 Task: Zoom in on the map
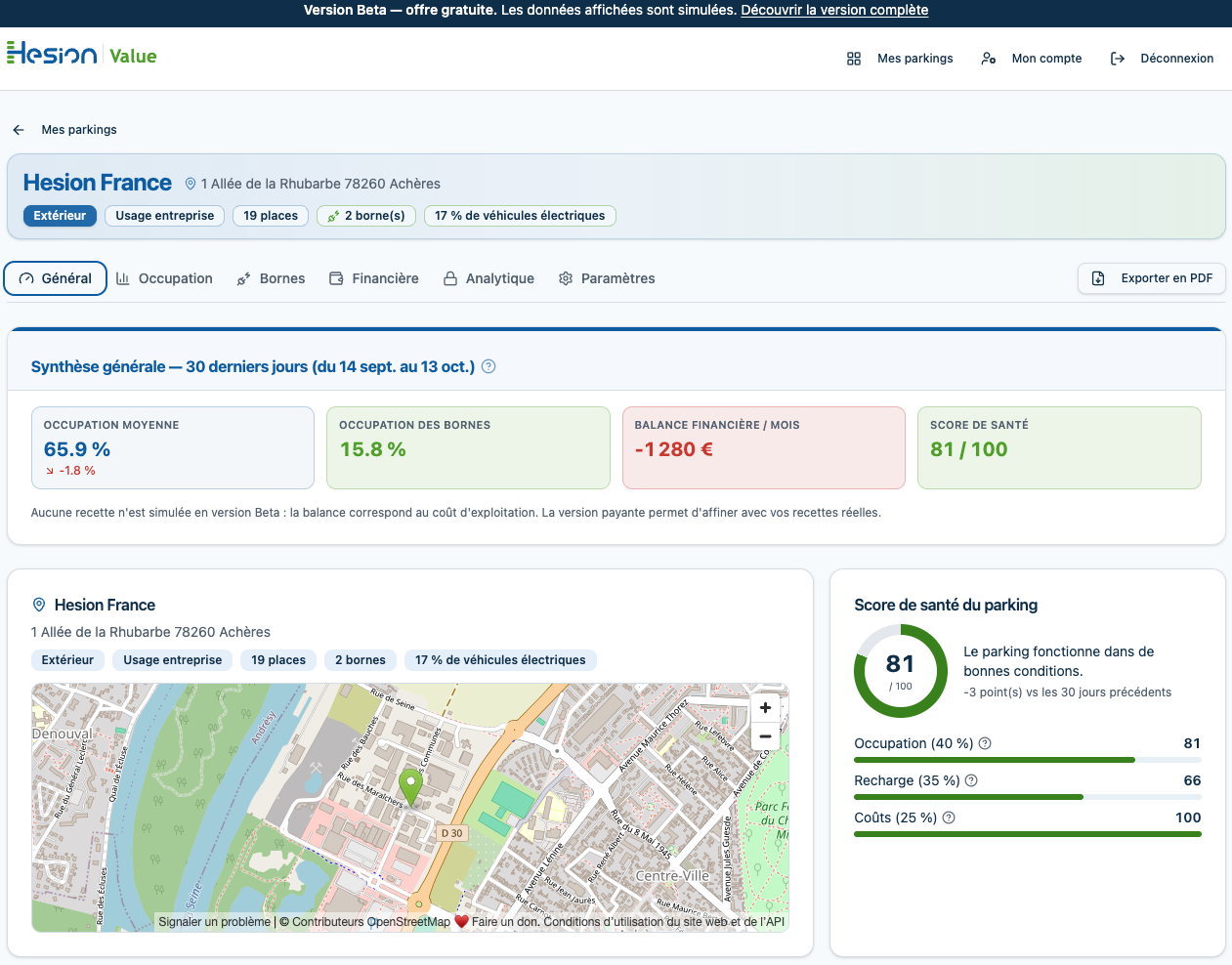765,708
